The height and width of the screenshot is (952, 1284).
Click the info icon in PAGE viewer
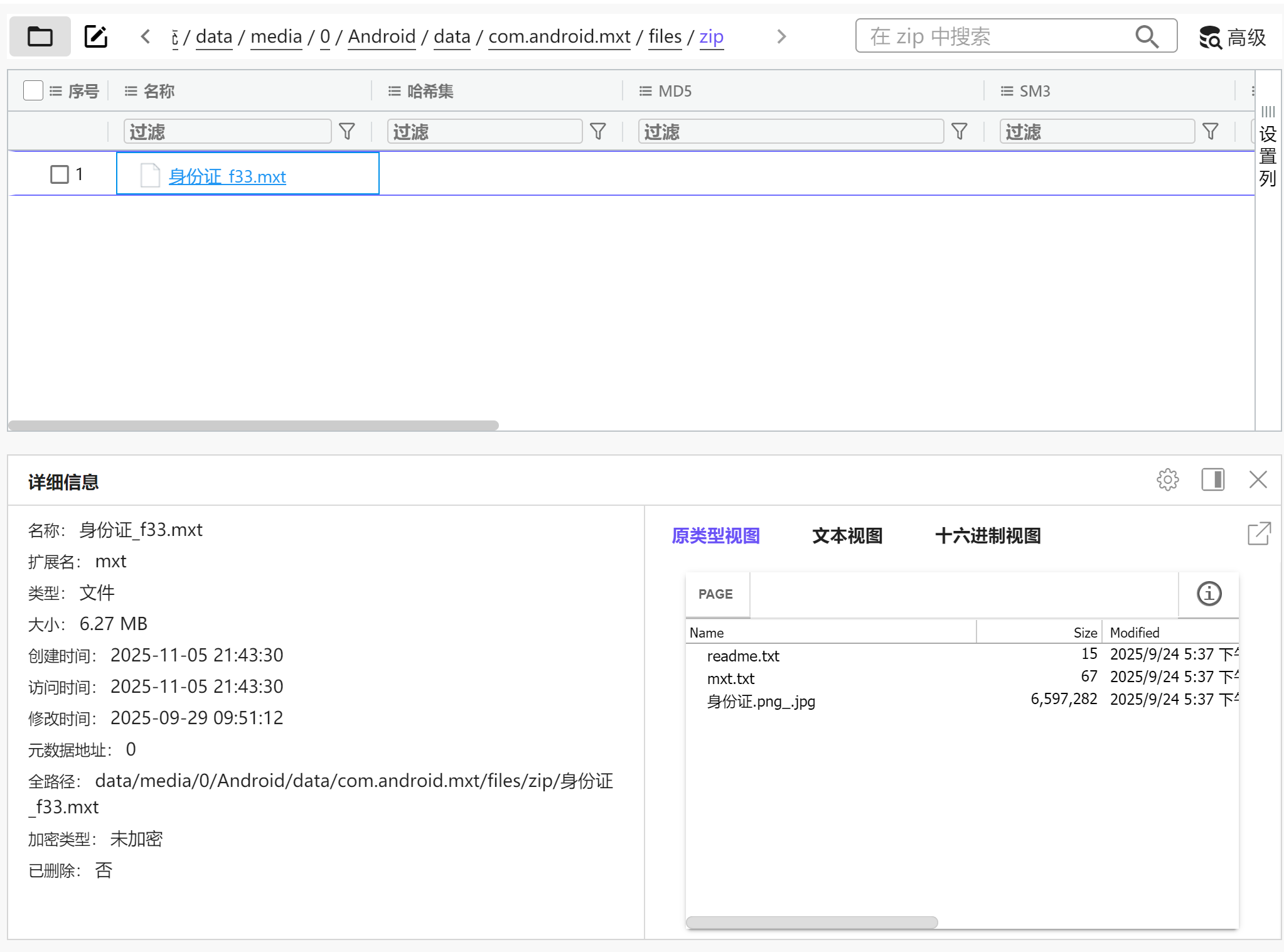[x=1209, y=594]
